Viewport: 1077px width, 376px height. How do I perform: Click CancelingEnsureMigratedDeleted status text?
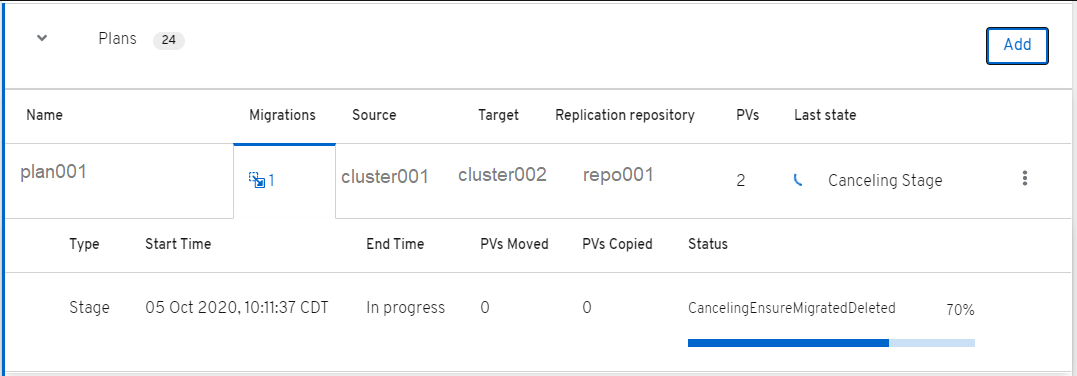coord(792,308)
